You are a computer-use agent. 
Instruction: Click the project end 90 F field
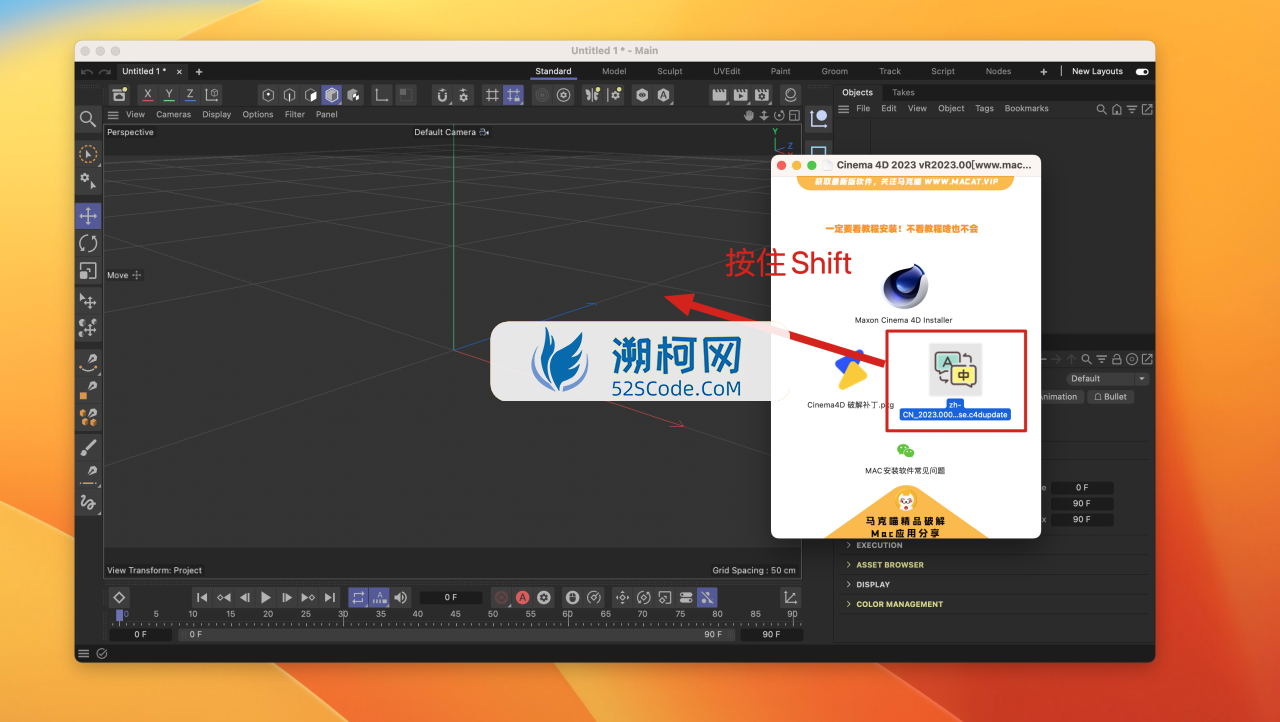[x=771, y=634]
